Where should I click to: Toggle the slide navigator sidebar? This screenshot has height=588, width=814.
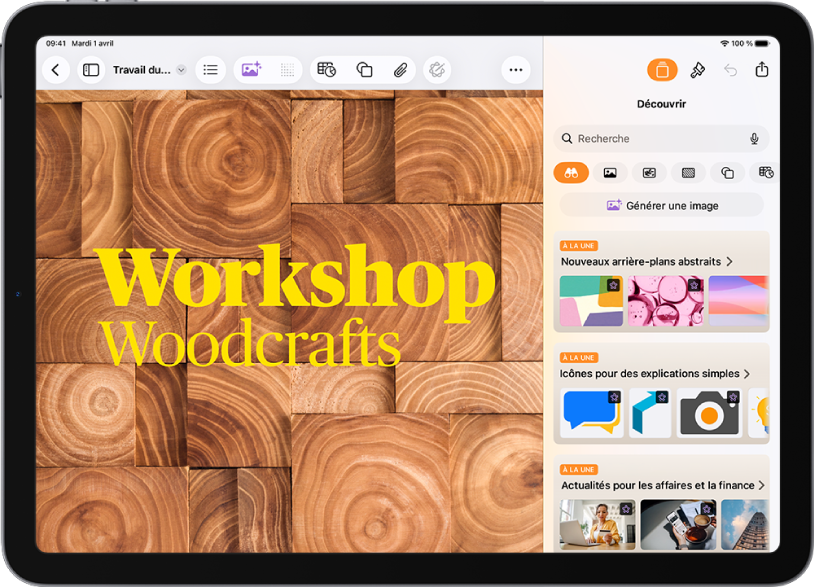(91, 70)
